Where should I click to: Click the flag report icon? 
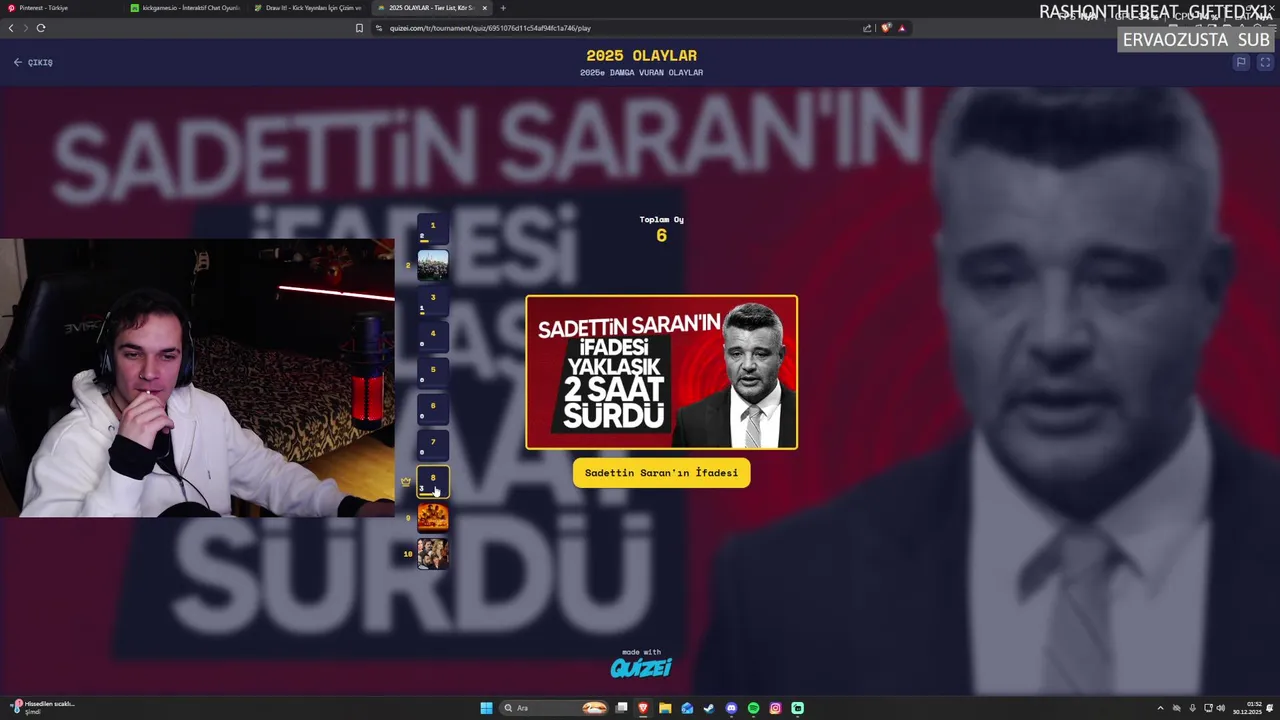(x=1241, y=62)
